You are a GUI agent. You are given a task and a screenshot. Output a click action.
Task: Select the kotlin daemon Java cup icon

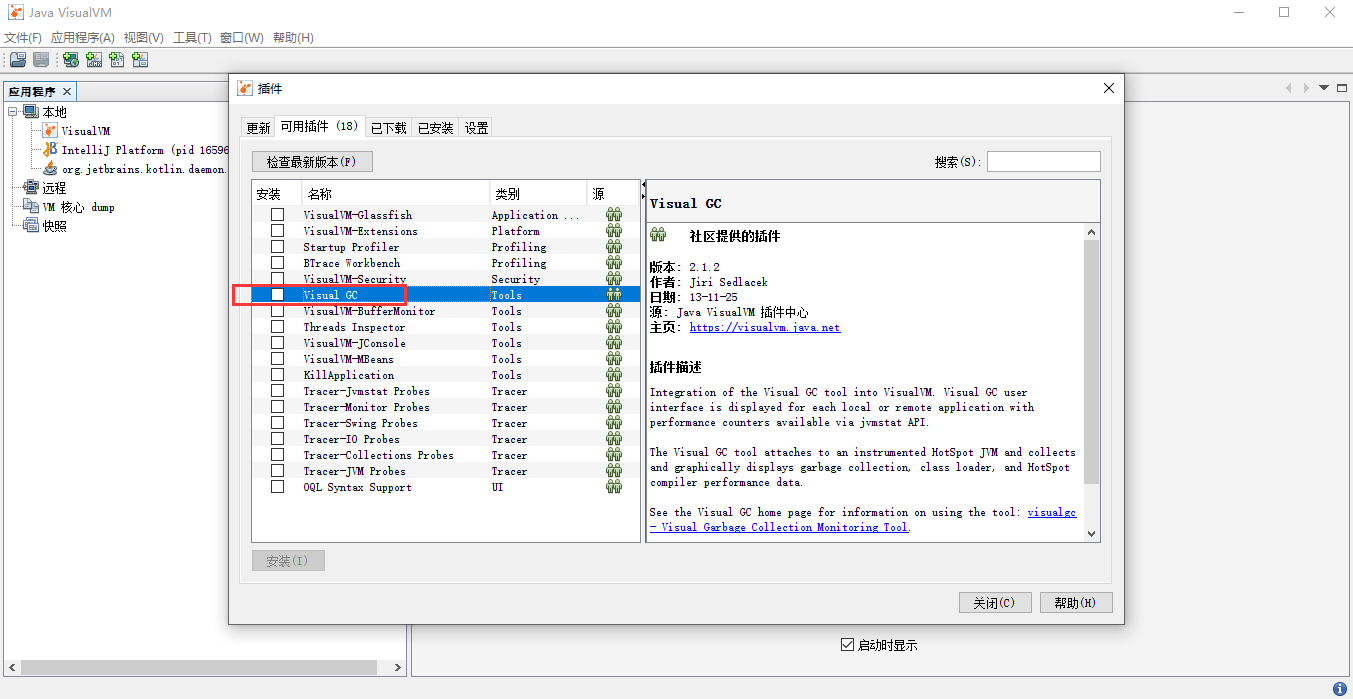point(51,169)
